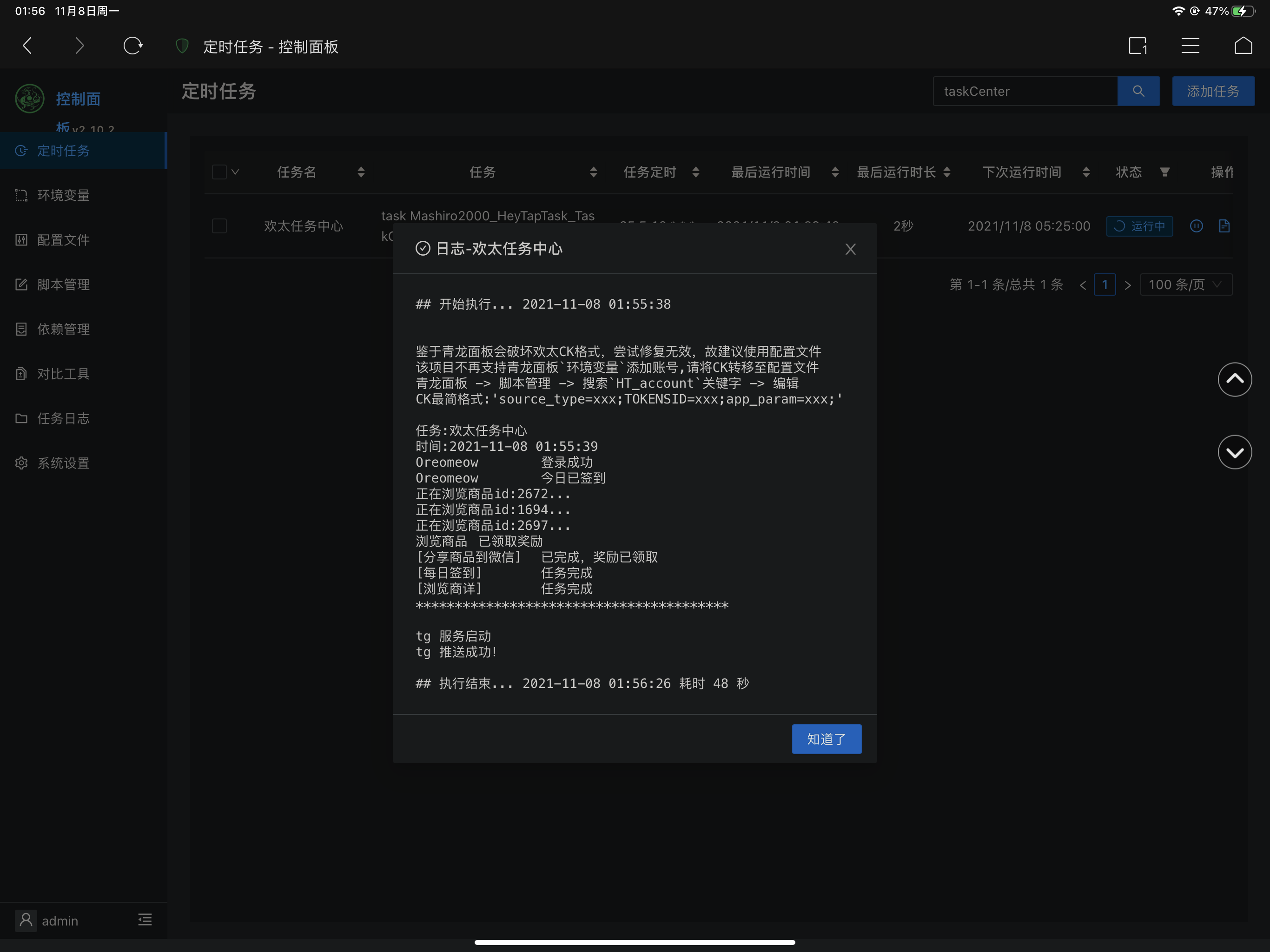1270x952 pixels.
Task: Check the select-all checkbox in the table header
Action: 219,172
